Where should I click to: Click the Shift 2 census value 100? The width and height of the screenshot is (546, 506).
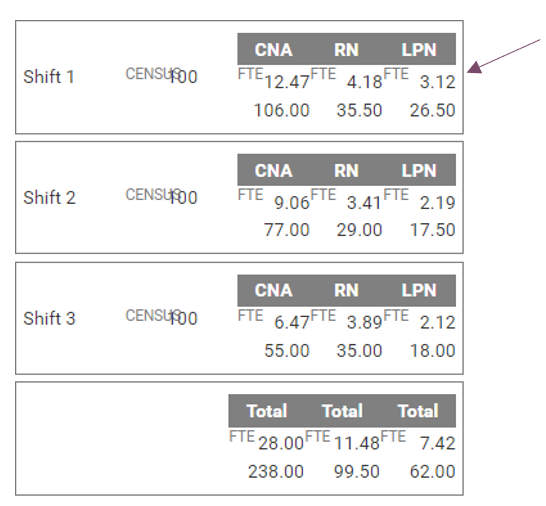183,197
